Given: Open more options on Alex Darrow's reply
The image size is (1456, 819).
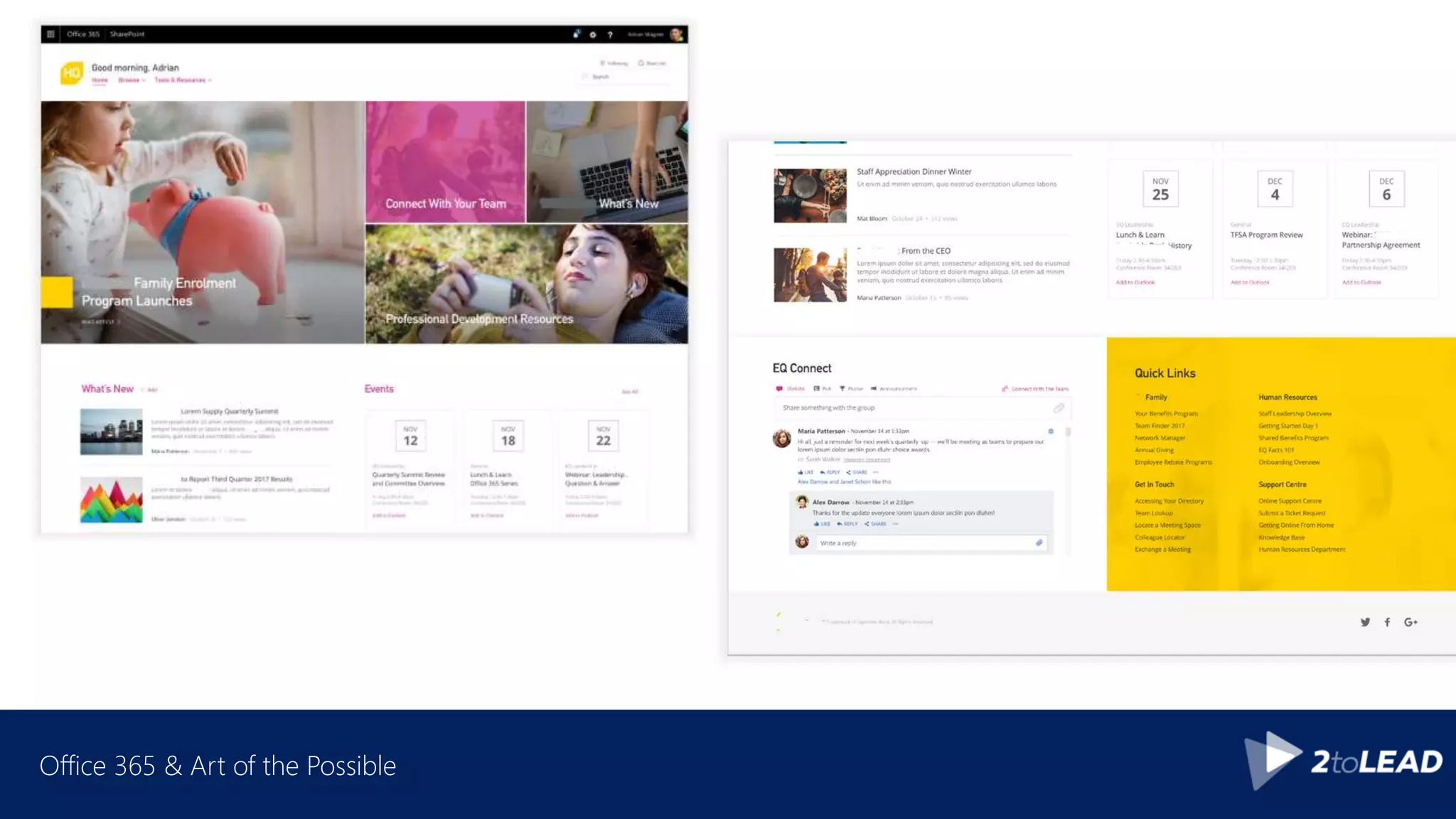Looking at the screenshot, I should pyautogui.click(x=896, y=524).
